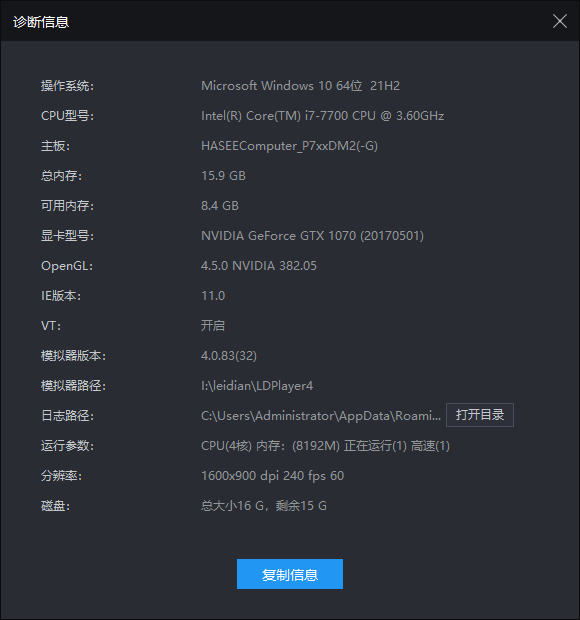This screenshot has width=580, height=620.
Task: Click the motherboard value HASEEComputer_P7xxDM2
Action: tap(289, 146)
